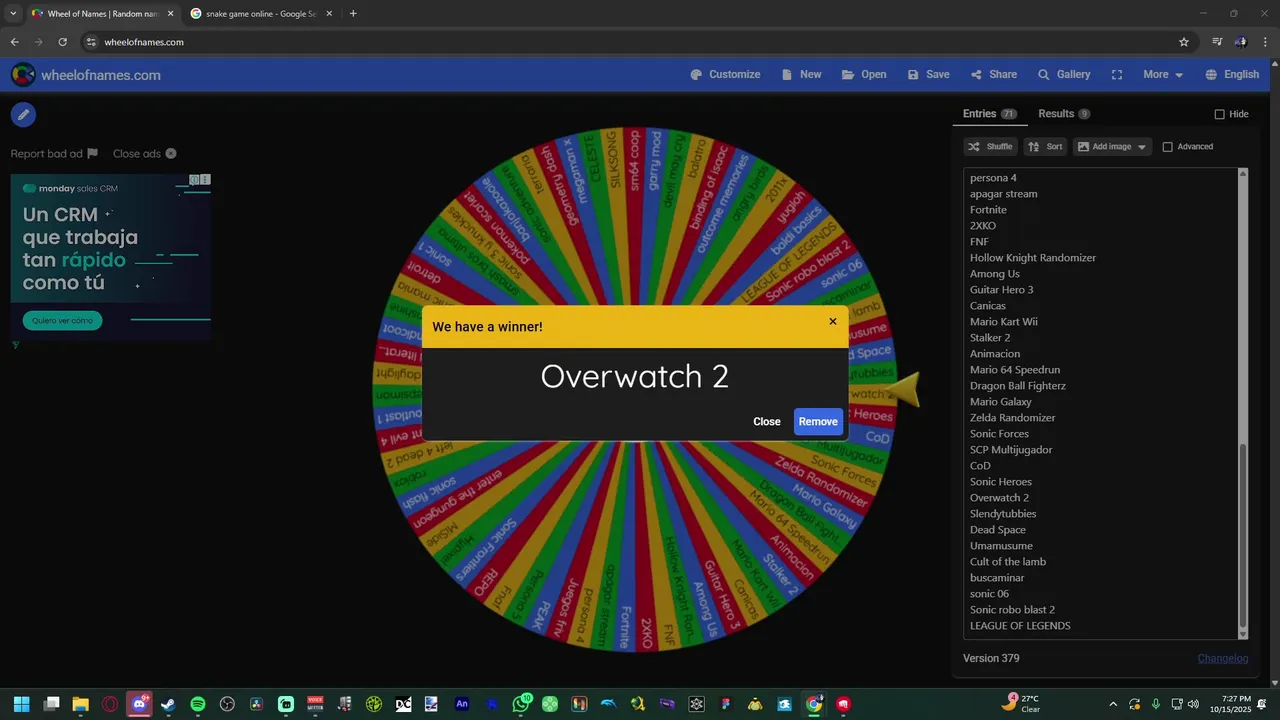Click 'Guitar Hero 3' entry text

[x=1001, y=290]
